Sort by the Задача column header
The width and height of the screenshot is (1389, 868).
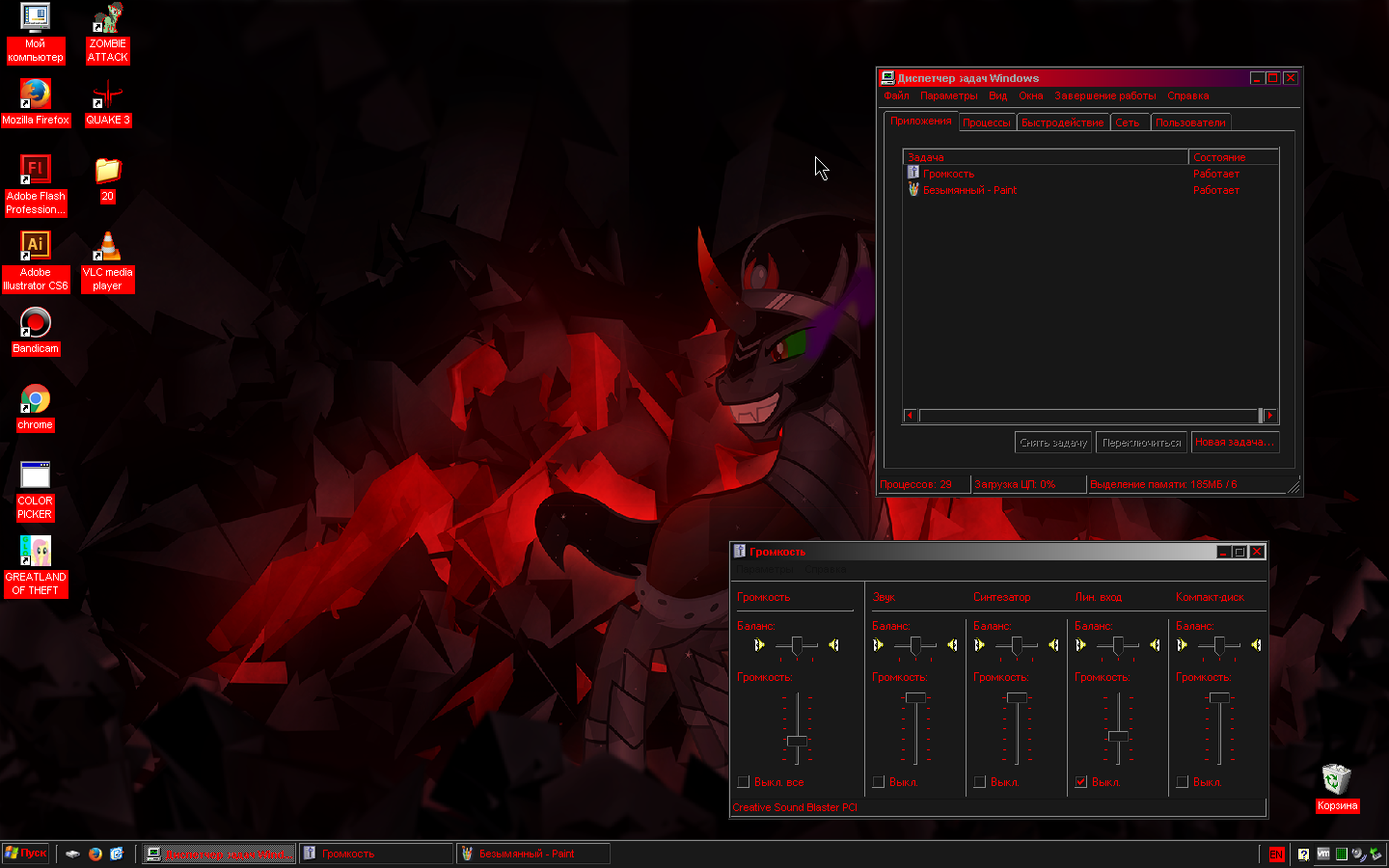click(1046, 157)
